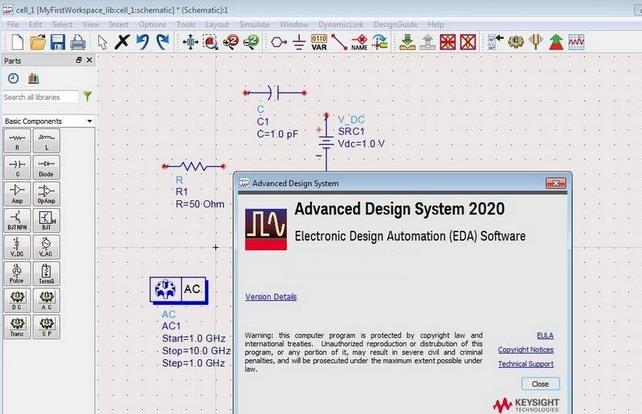Viewport: 642px width, 414px height.
Task: Insert a VAR variable equation block
Action: click(x=319, y=42)
